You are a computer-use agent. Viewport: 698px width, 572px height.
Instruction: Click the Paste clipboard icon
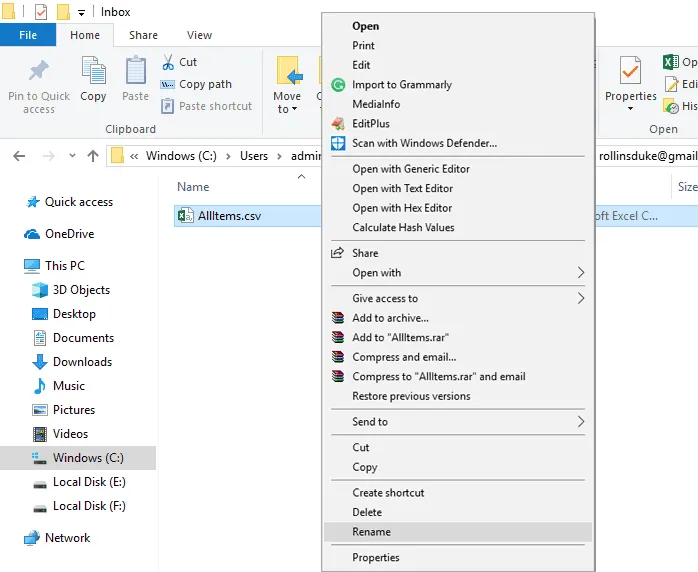point(136,72)
